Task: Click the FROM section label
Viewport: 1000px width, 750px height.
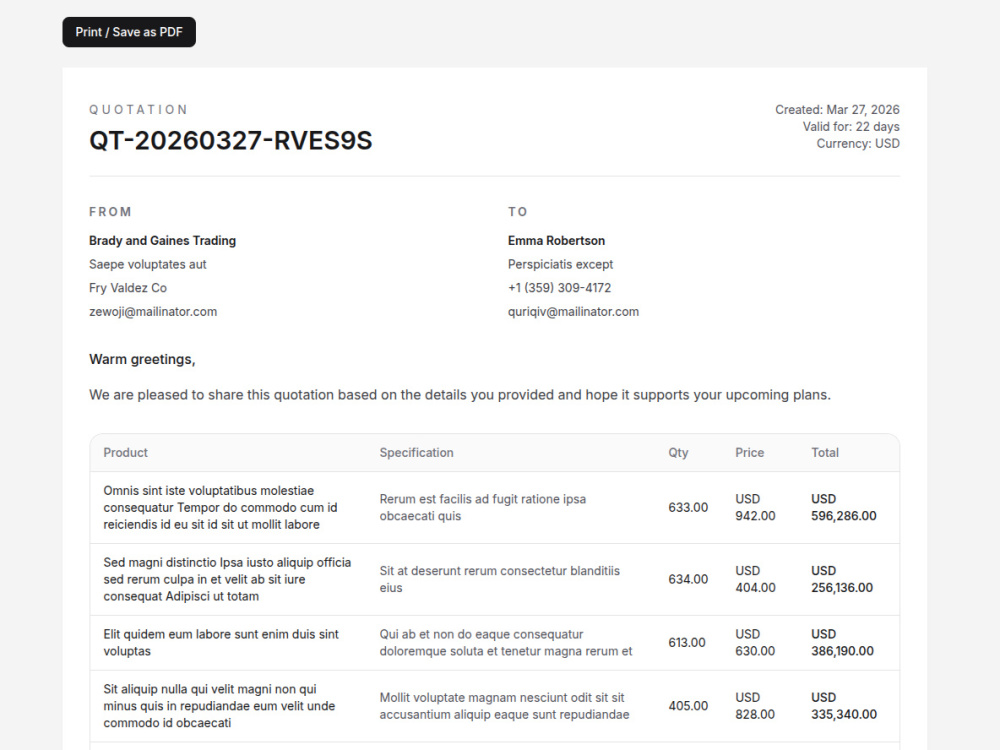Action: (x=110, y=212)
